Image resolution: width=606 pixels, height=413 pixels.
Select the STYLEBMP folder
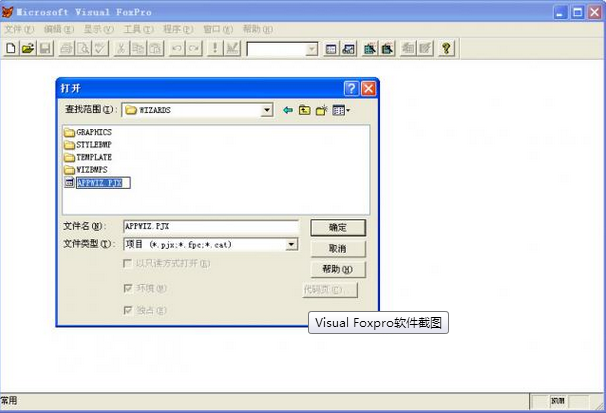(x=88, y=145)
